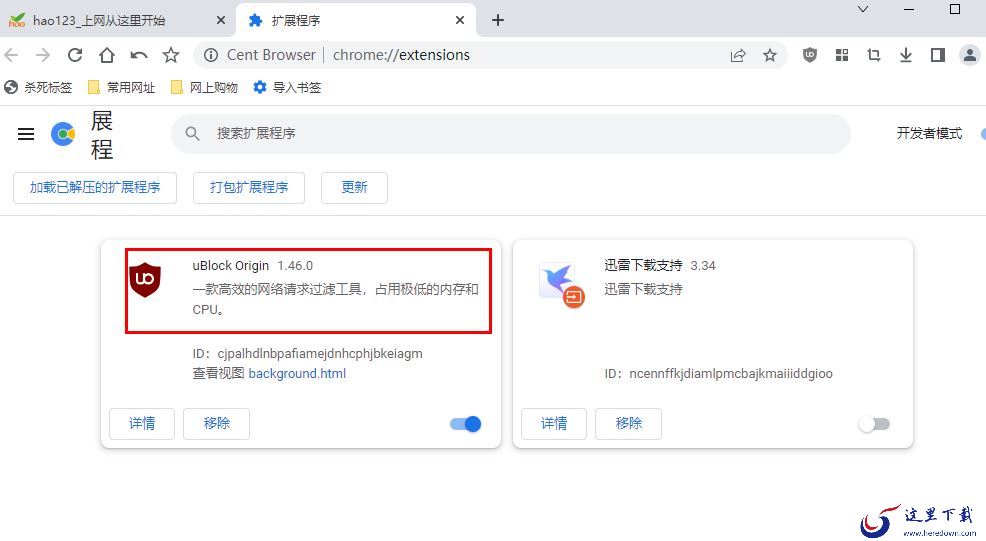The width and height of the screenshot is (986, 541).
Task: Open the 网上购物 bookmark folder
Action: (205, 87)
